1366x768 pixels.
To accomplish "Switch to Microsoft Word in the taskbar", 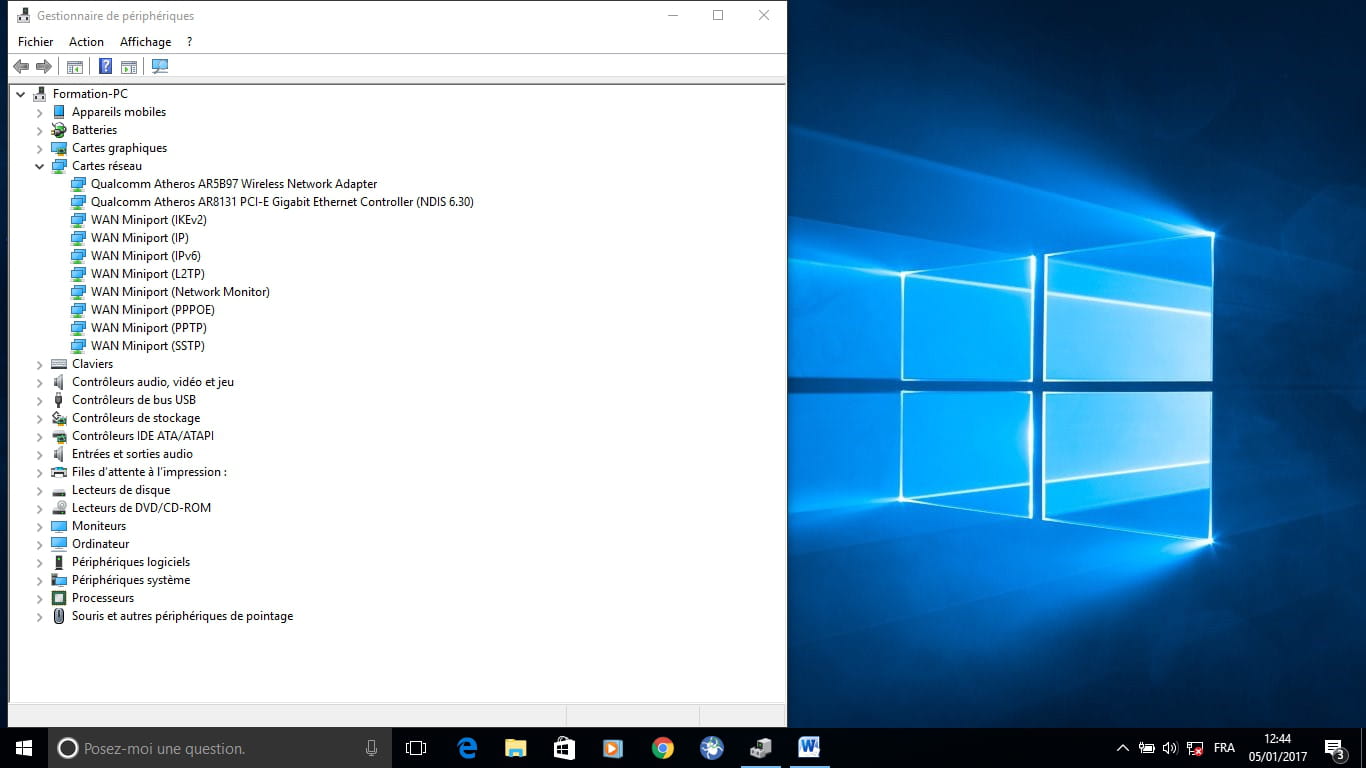I will 809,748.
